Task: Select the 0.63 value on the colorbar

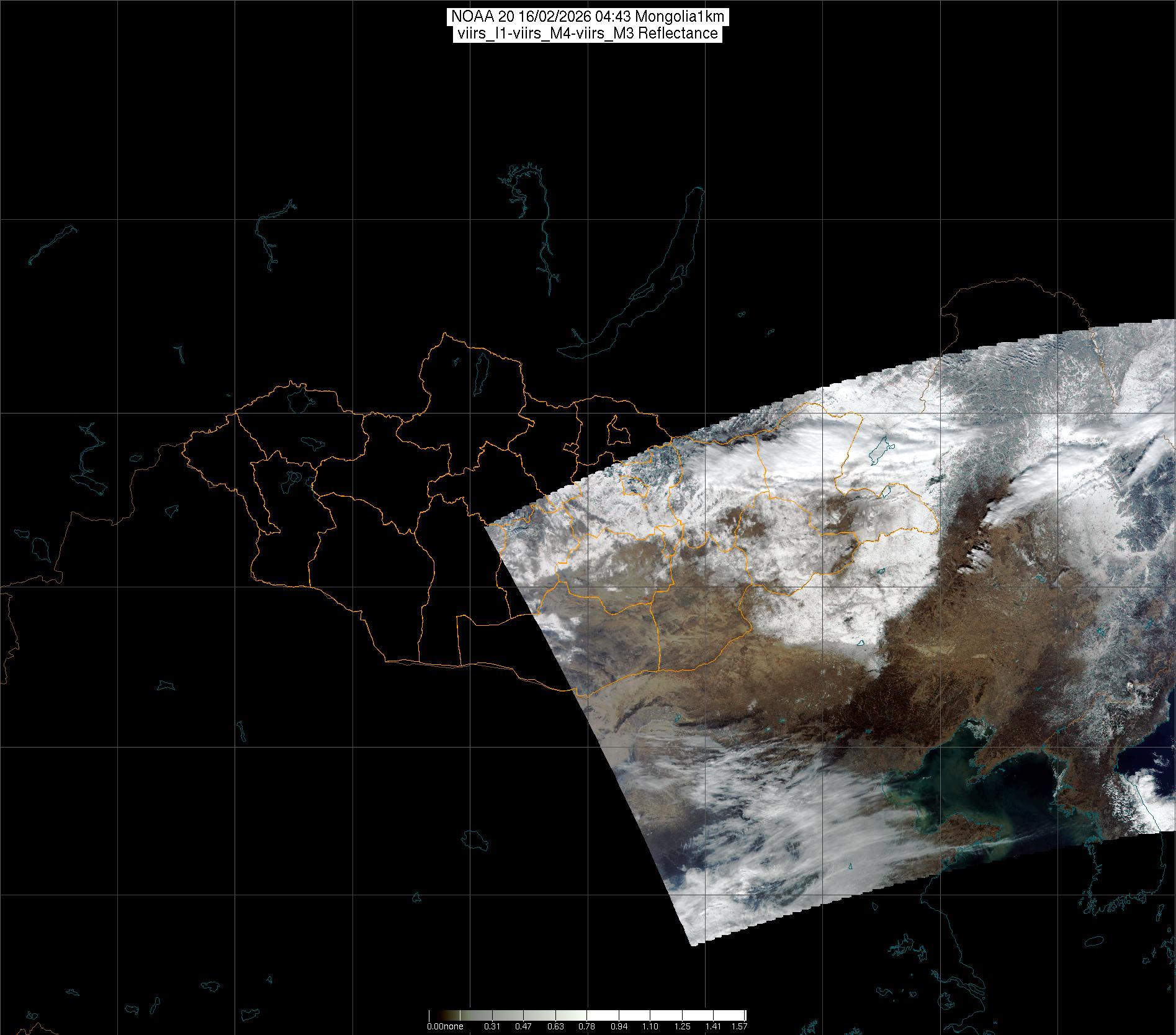Action: pyautogui.click(x=555, y=1026)
